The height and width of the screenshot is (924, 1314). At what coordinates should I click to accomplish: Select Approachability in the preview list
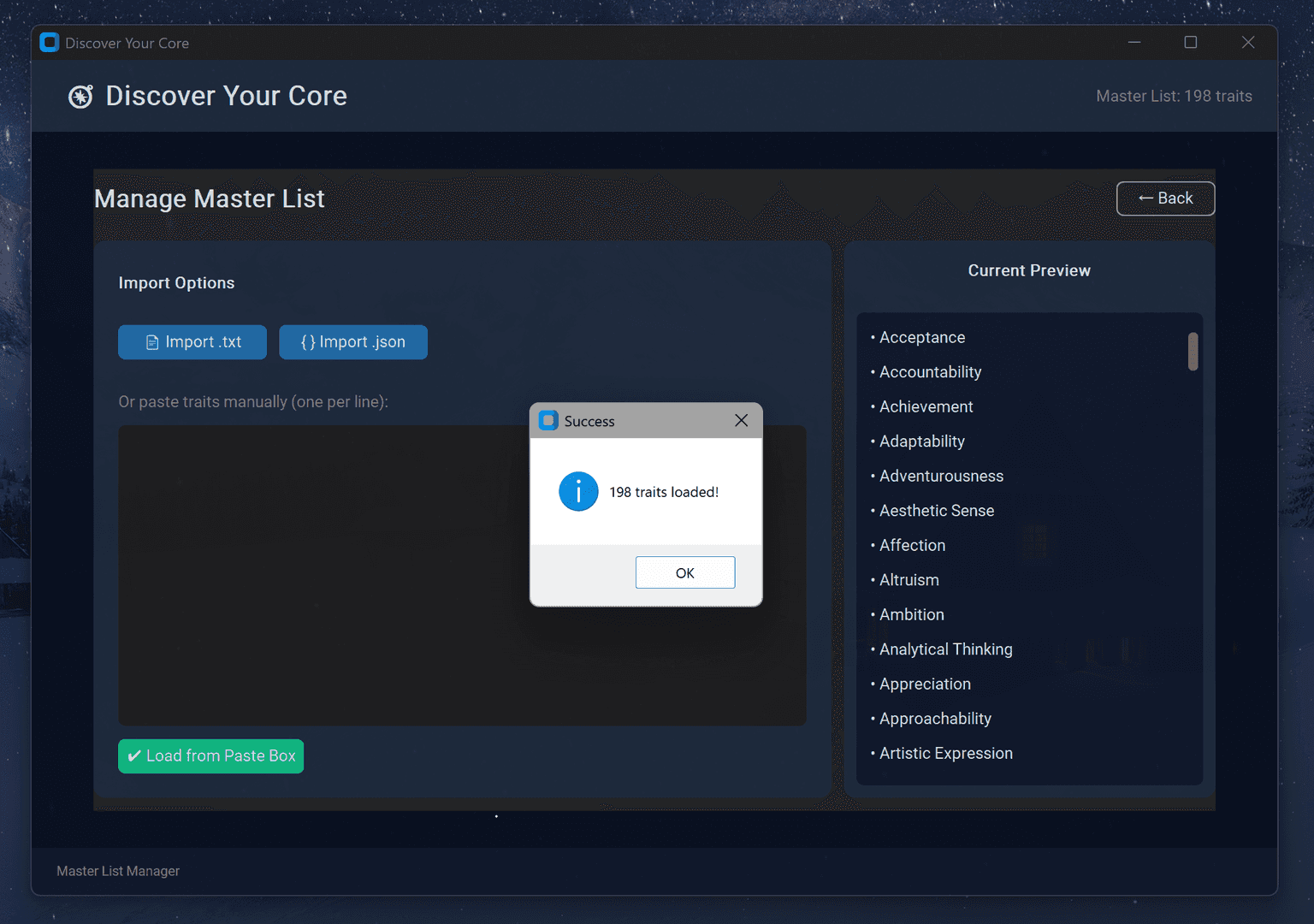[936, 719]
